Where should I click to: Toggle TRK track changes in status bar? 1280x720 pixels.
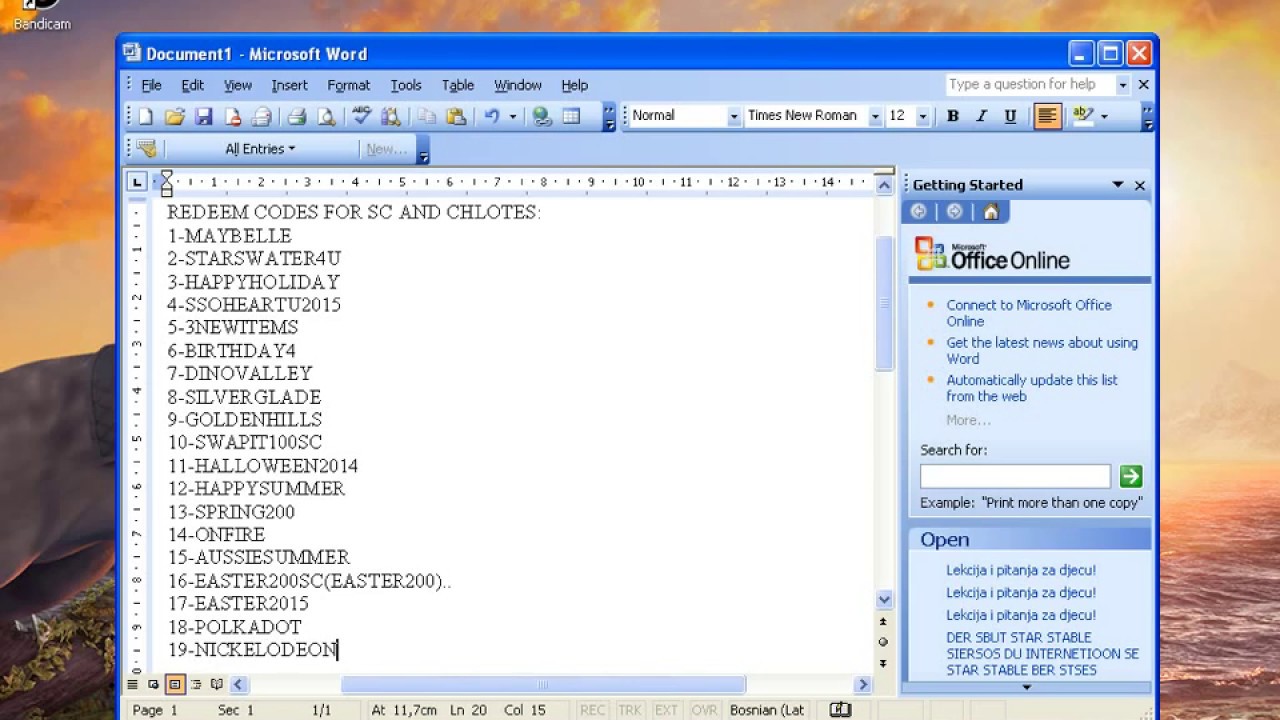(x=629, y=710)
